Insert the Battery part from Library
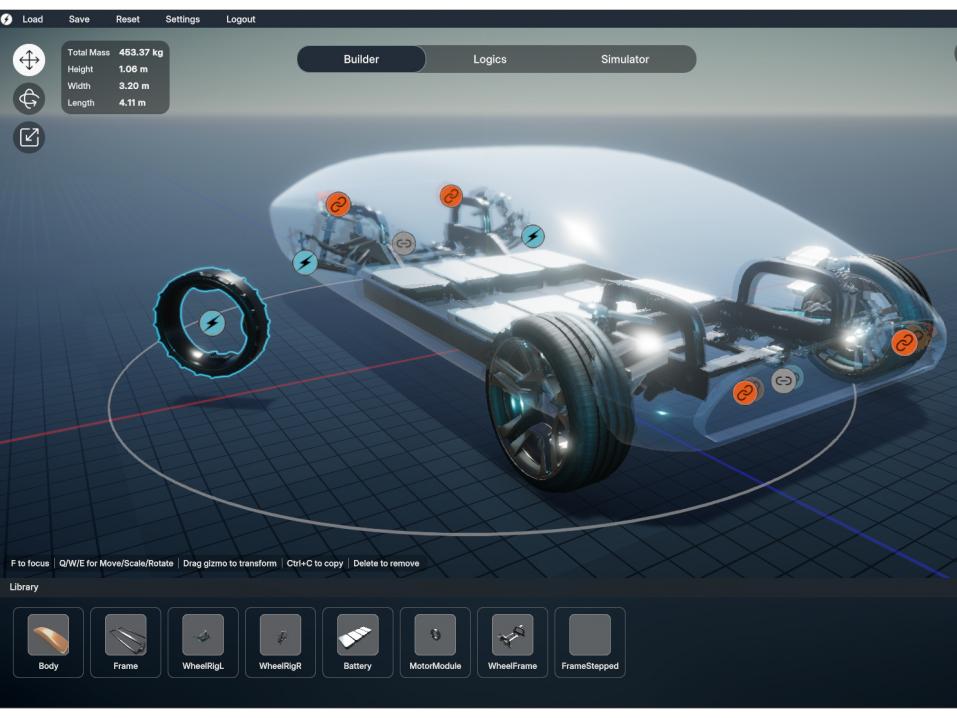This screenshot has height=718, width=957. tap(357, 642)
